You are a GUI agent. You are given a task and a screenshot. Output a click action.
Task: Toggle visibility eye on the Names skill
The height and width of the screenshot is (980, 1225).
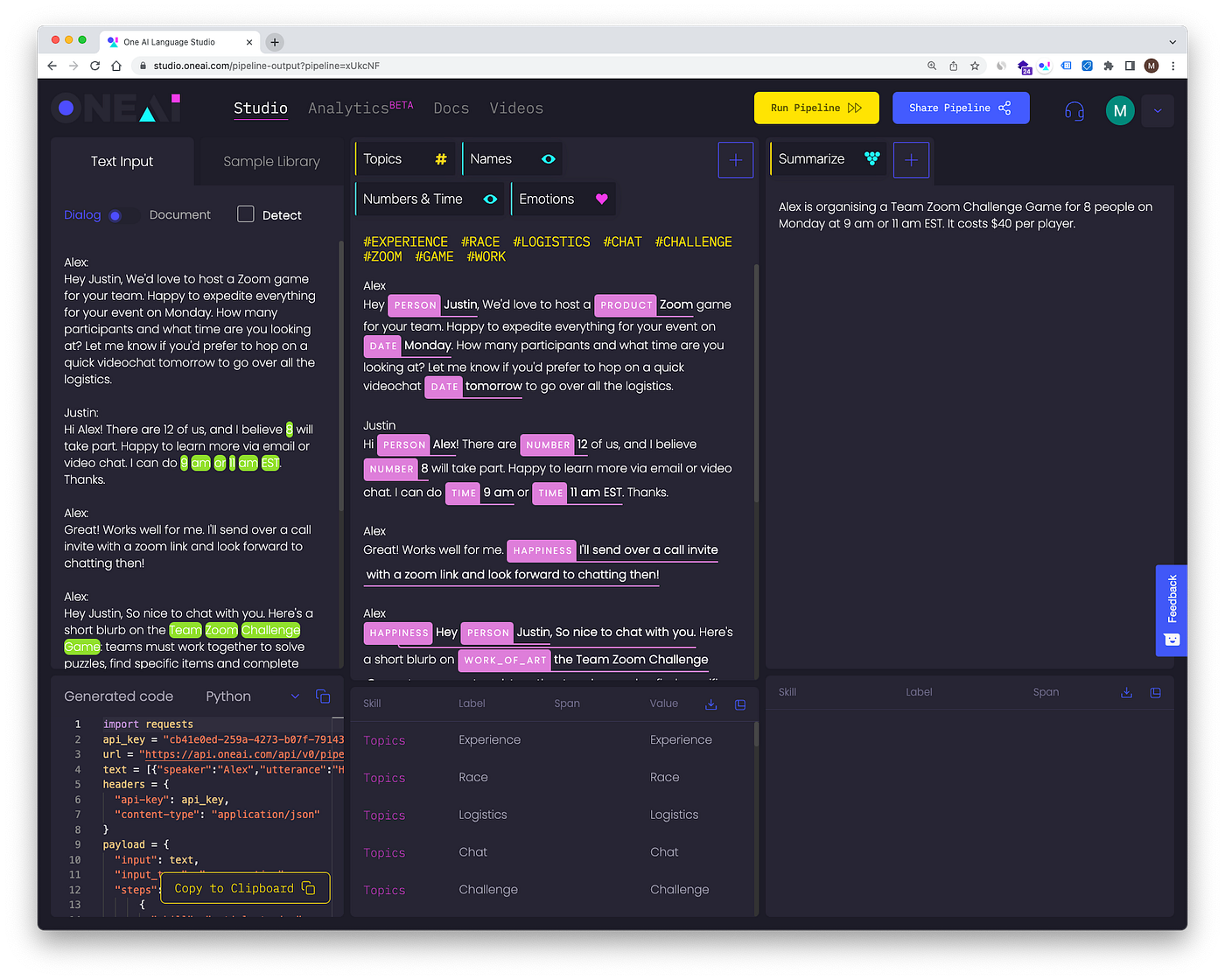click(x=548, y=158)
